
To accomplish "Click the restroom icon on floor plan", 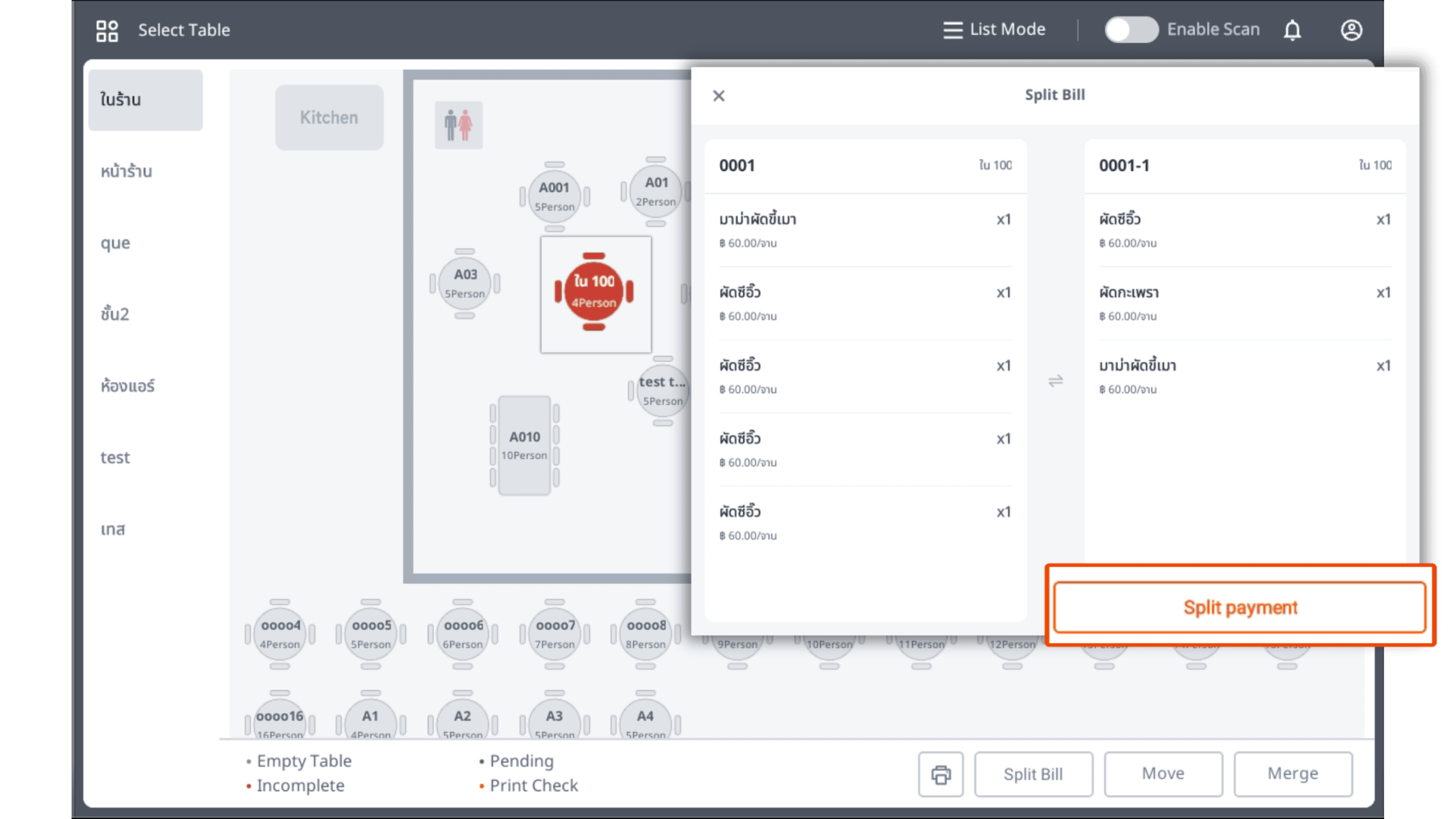I will click(458, 125).
